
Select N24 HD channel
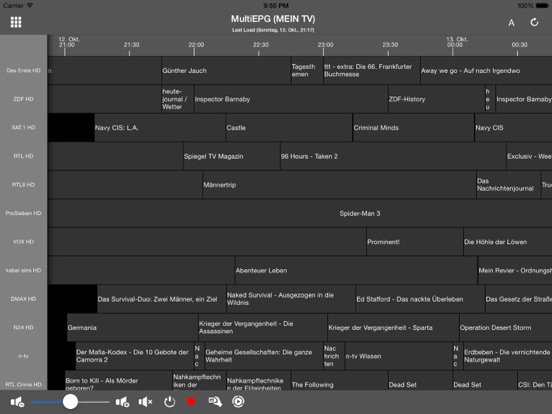point(24,327)
